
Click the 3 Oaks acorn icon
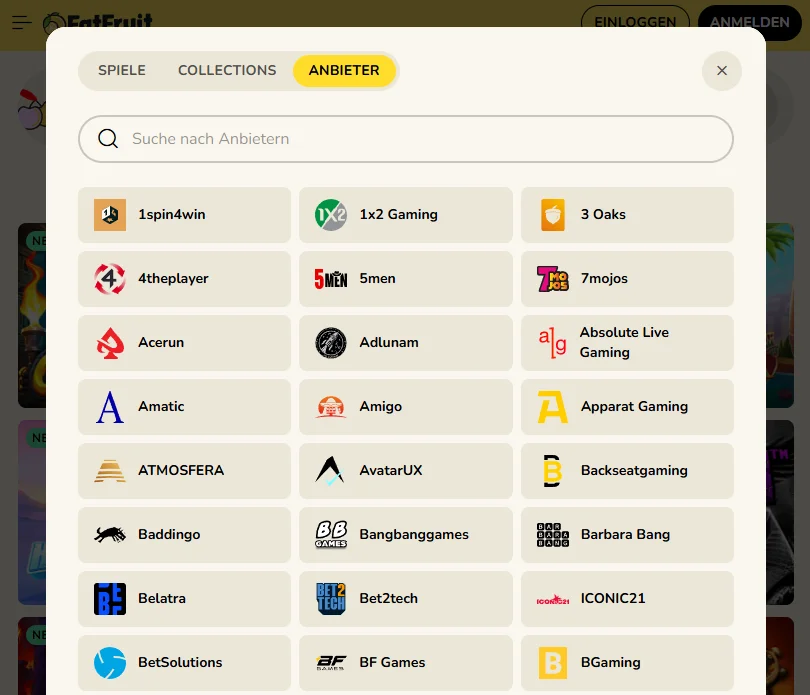[553, 214]
